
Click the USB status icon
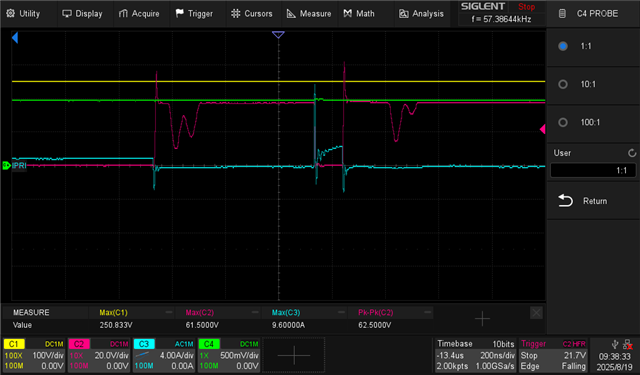click(615, 345)
